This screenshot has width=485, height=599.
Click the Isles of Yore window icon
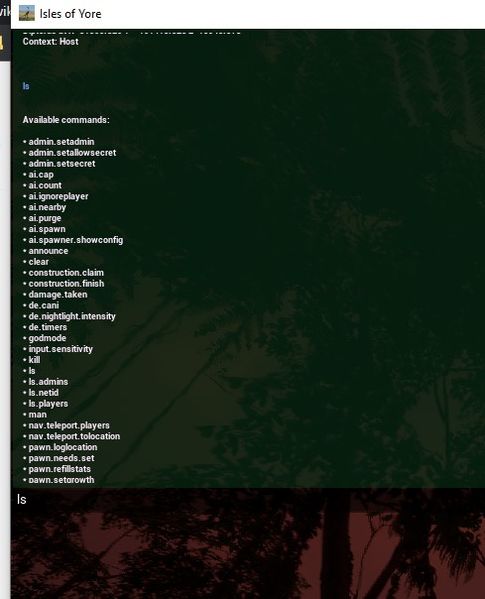[27, 13]
